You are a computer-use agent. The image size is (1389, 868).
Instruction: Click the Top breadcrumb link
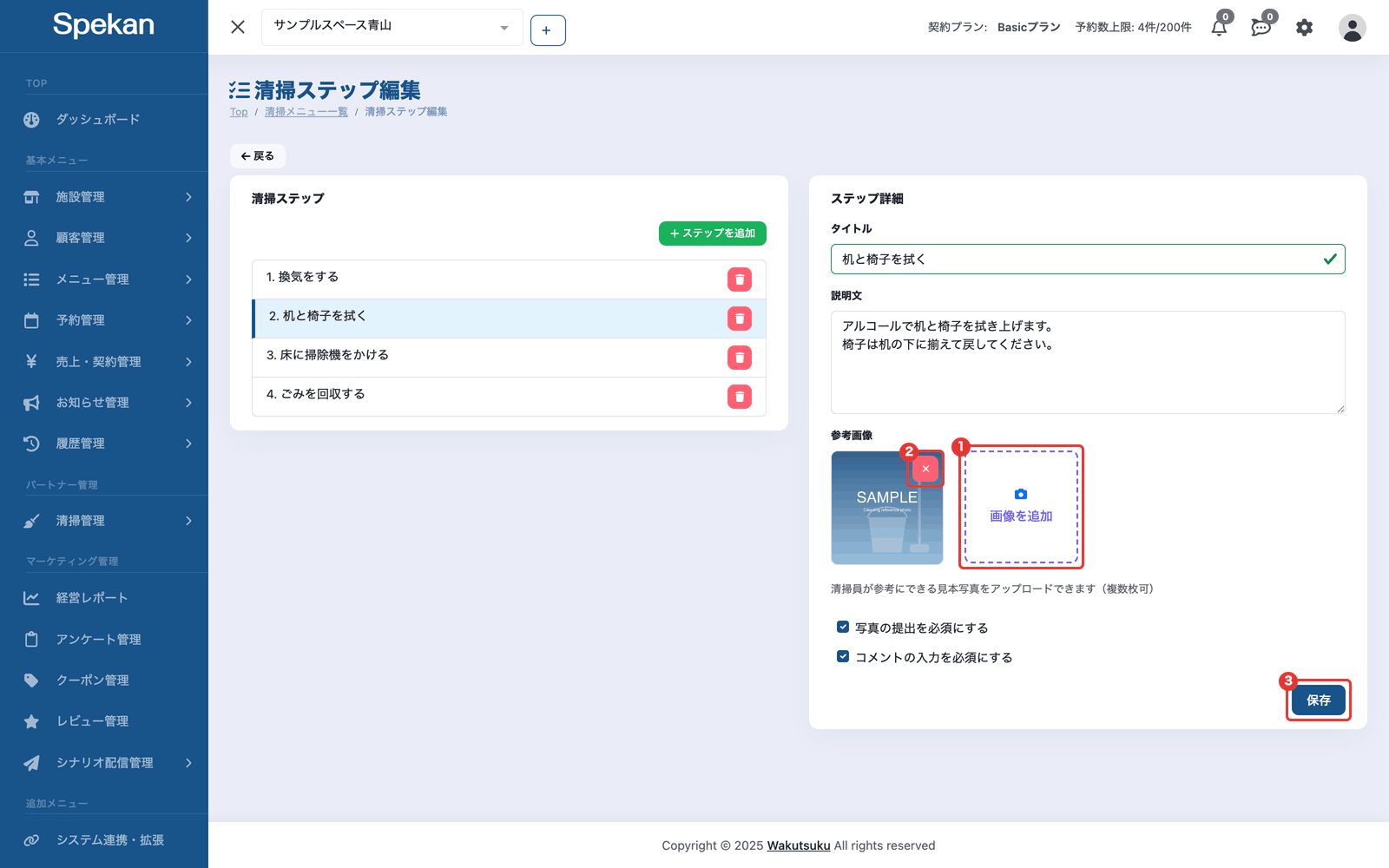(239, 112)
